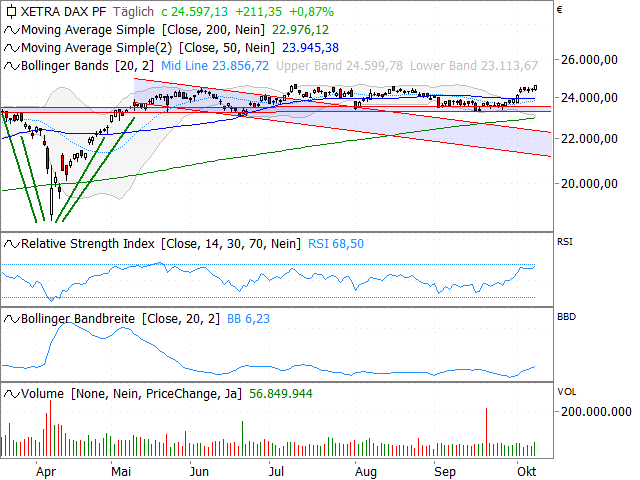Click the Lower Band 23.113,67 legend text
This screenshot has width=640, height=480.
tap(474, 65)
